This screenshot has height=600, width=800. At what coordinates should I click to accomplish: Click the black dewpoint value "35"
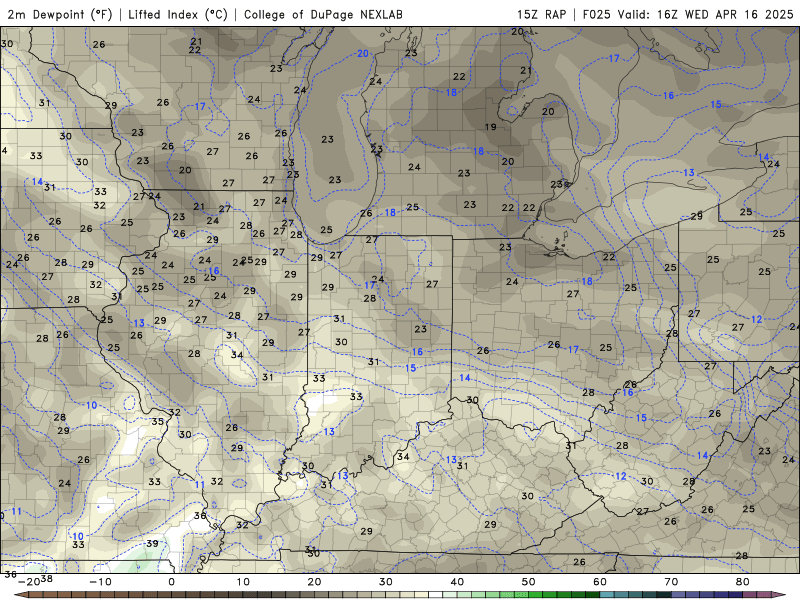[158, 421]
